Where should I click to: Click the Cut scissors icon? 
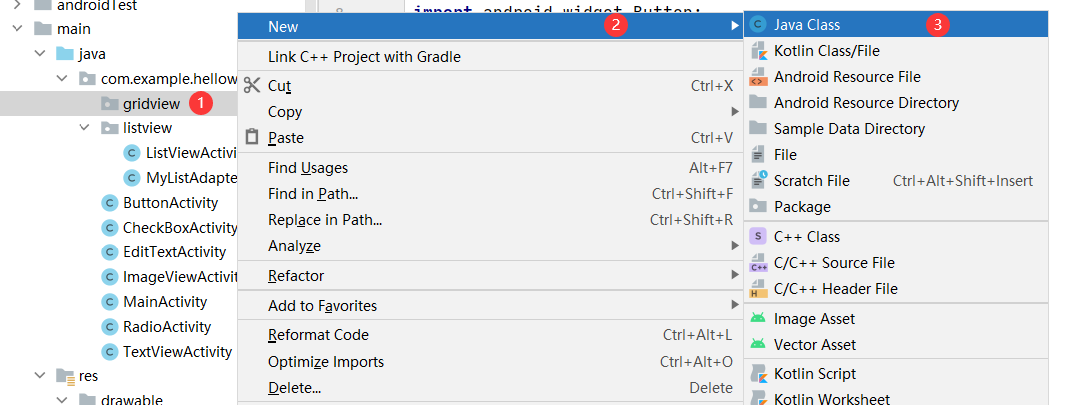tap(251, 86)
